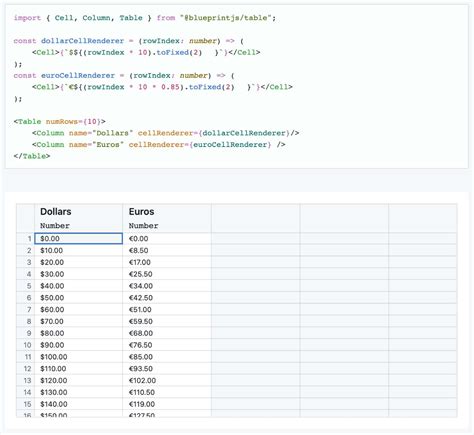
Task: Select the €34.00 cell
Action: pyautogui.click(x=167, y=286)
